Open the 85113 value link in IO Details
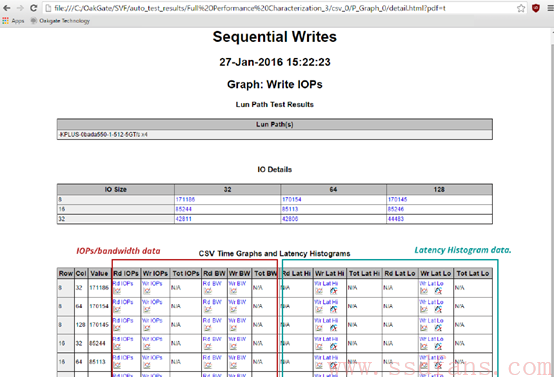Image resolution: width=554 pixels, height=377 pixels. [290, 209]
